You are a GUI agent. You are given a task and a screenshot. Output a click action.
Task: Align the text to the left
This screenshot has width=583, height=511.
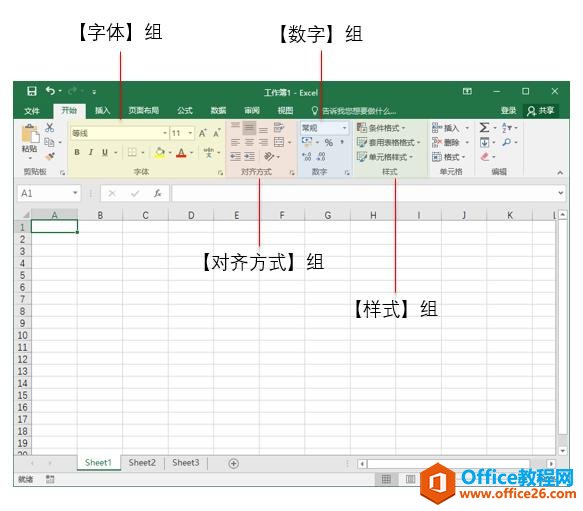[235, 142]
